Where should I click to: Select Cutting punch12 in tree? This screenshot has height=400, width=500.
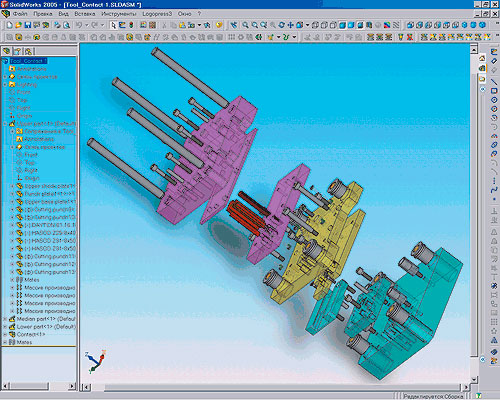50,264
